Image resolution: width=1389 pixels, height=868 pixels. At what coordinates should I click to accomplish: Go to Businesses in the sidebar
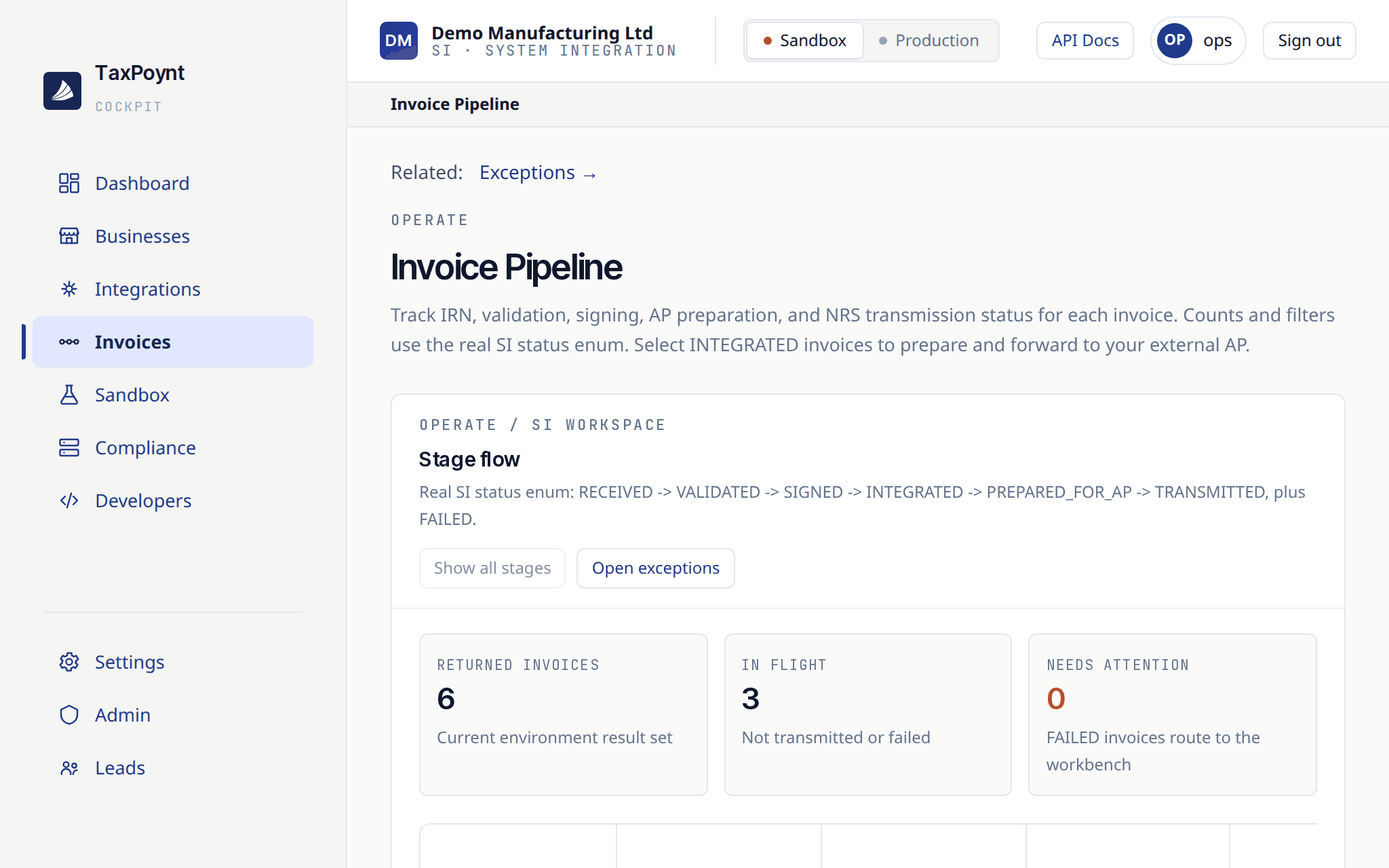[173, 236]
